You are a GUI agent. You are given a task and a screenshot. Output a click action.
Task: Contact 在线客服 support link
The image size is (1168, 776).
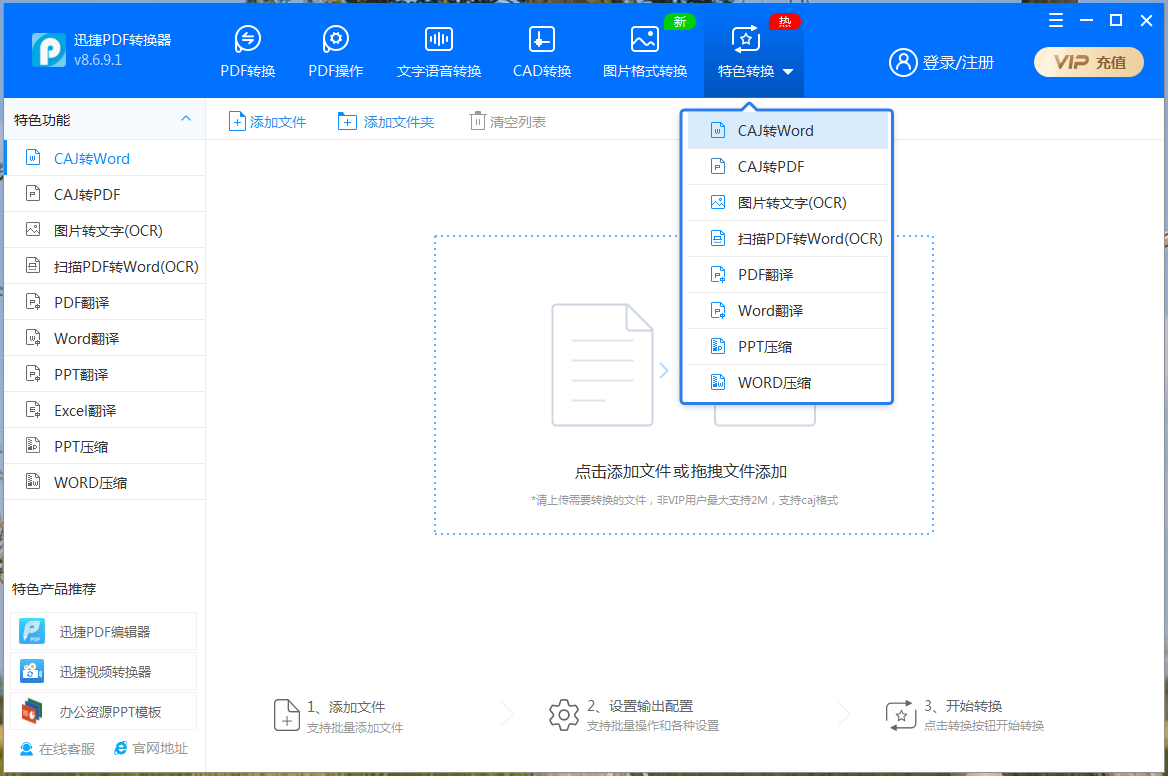click(57, 748)
